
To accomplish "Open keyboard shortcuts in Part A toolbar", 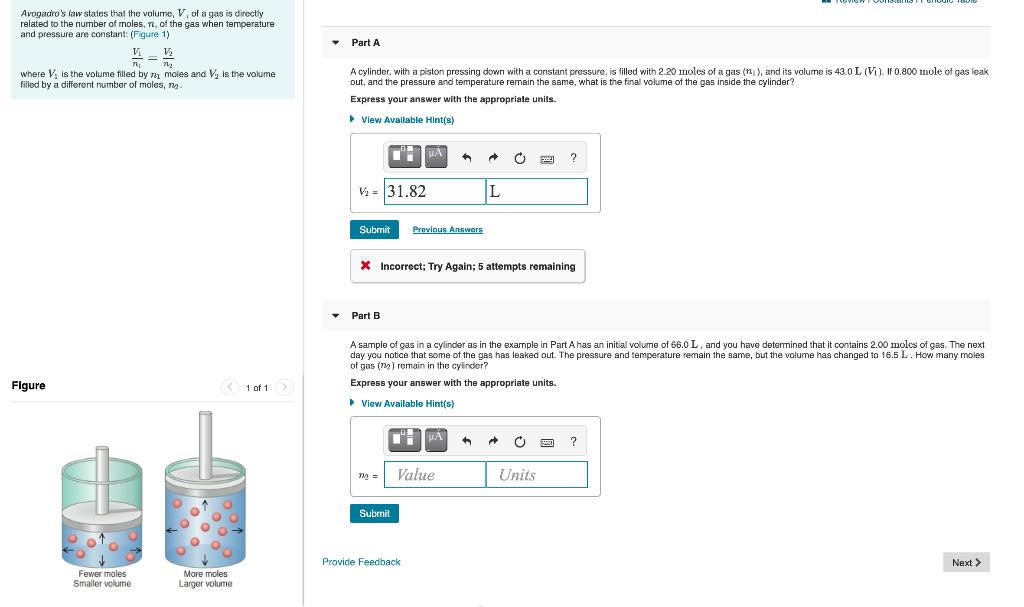I will pyautogui.click(x=547, y=159).
